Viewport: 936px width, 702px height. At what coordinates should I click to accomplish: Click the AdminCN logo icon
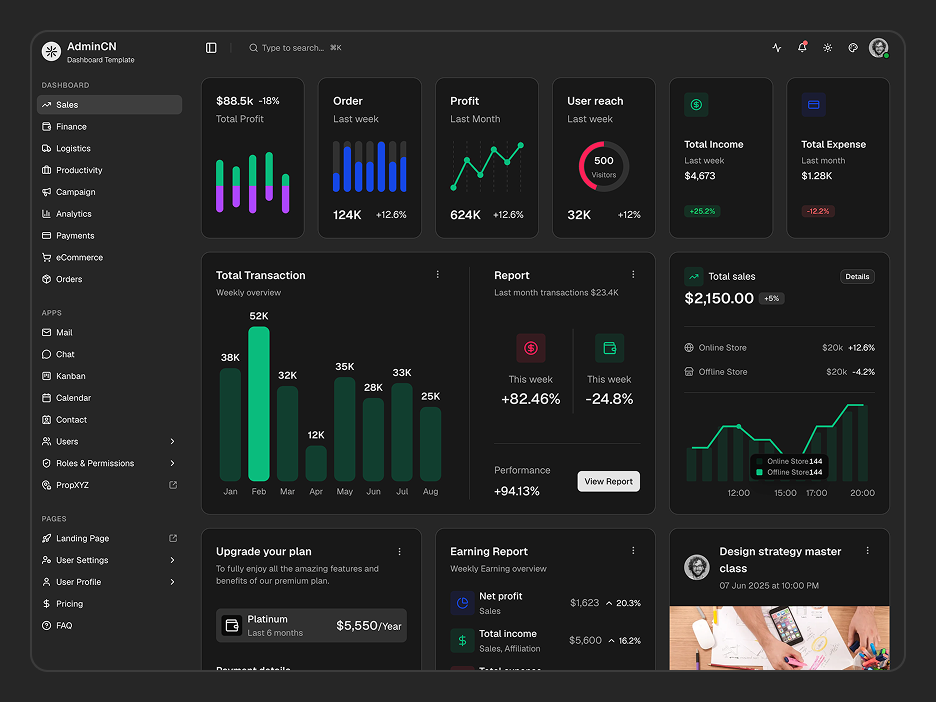click(51, 51)
